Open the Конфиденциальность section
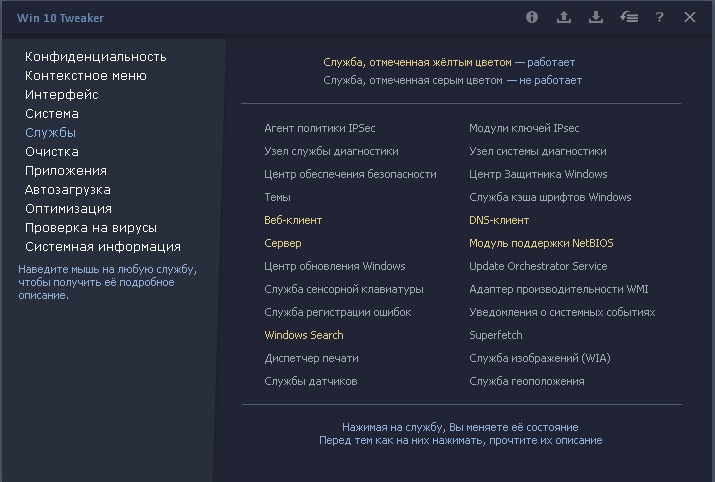The width and height of the screenshot is (715, 482). (x=95, y=57)
